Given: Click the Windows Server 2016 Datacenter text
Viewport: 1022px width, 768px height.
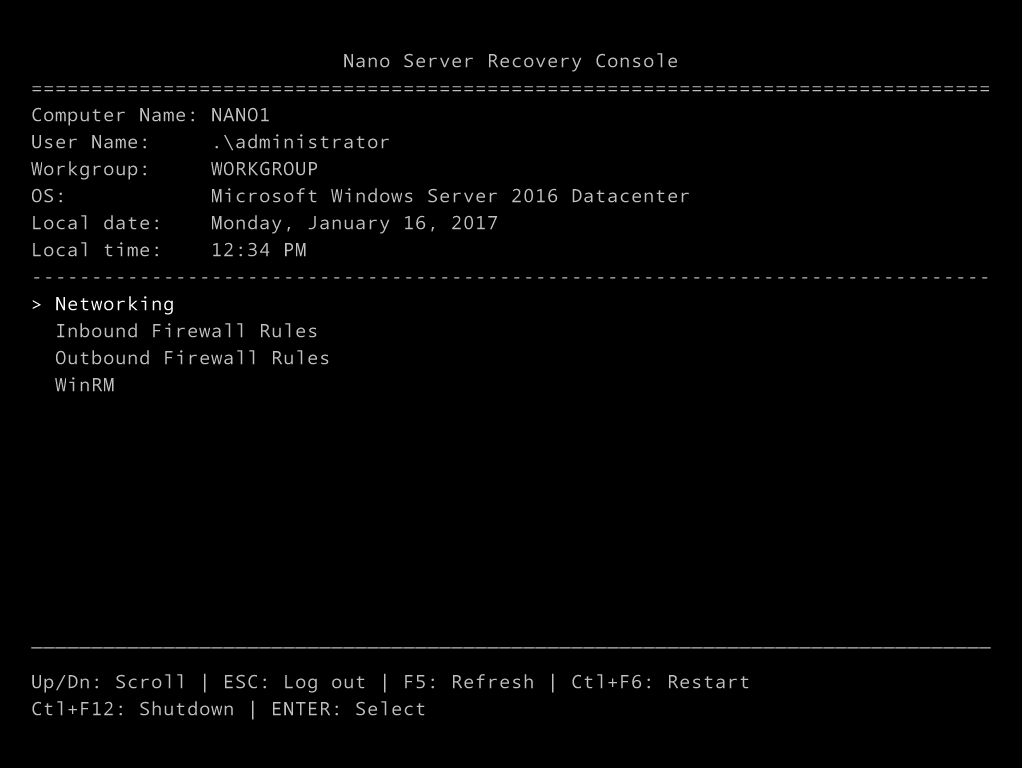Looking at the screenshot, I should tap(450, 196).
